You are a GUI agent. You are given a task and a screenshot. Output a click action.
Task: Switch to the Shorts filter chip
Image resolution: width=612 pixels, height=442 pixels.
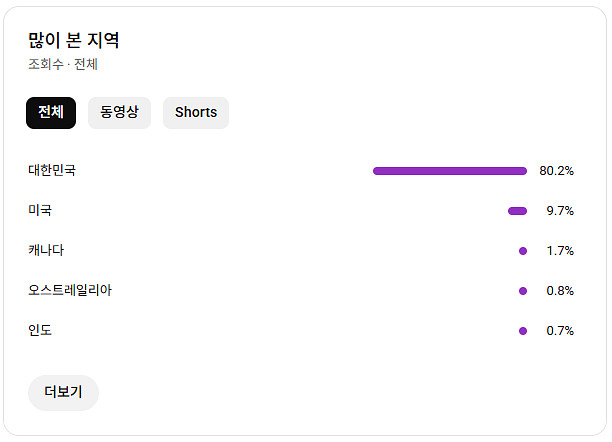[196, 113]
